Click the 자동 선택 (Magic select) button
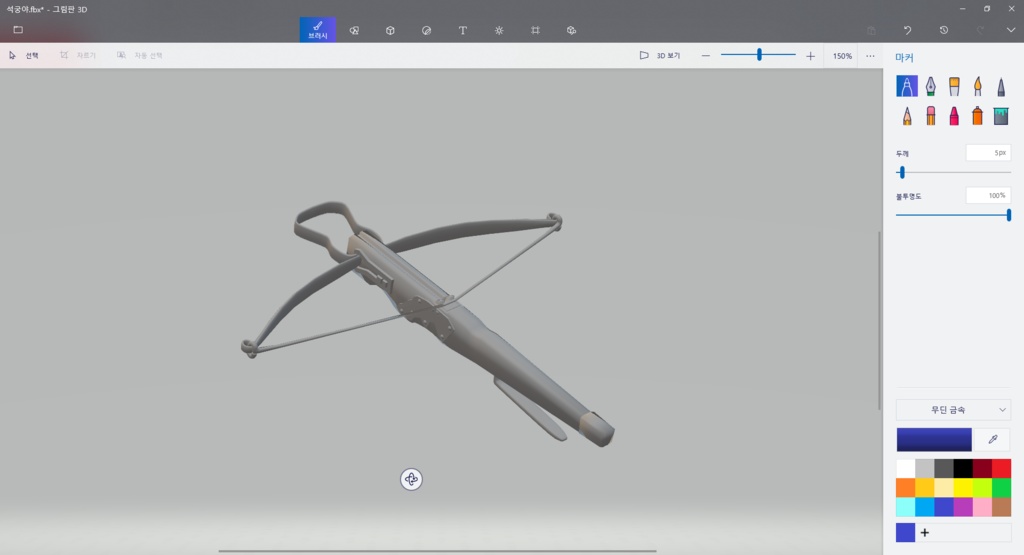The image size is (1024, 555). [x=139, y=56]
